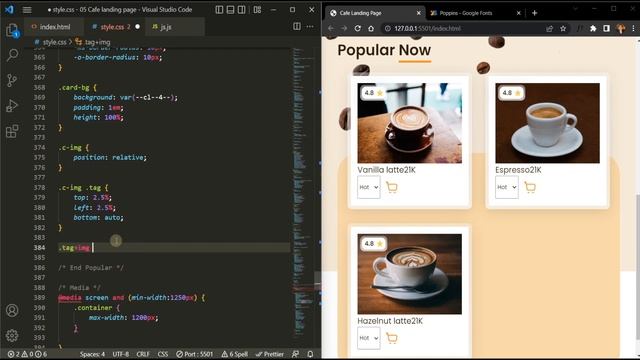Open the Explorer view in VS Code
This screenshot has height=360, width=640.
tap(12, 30)
